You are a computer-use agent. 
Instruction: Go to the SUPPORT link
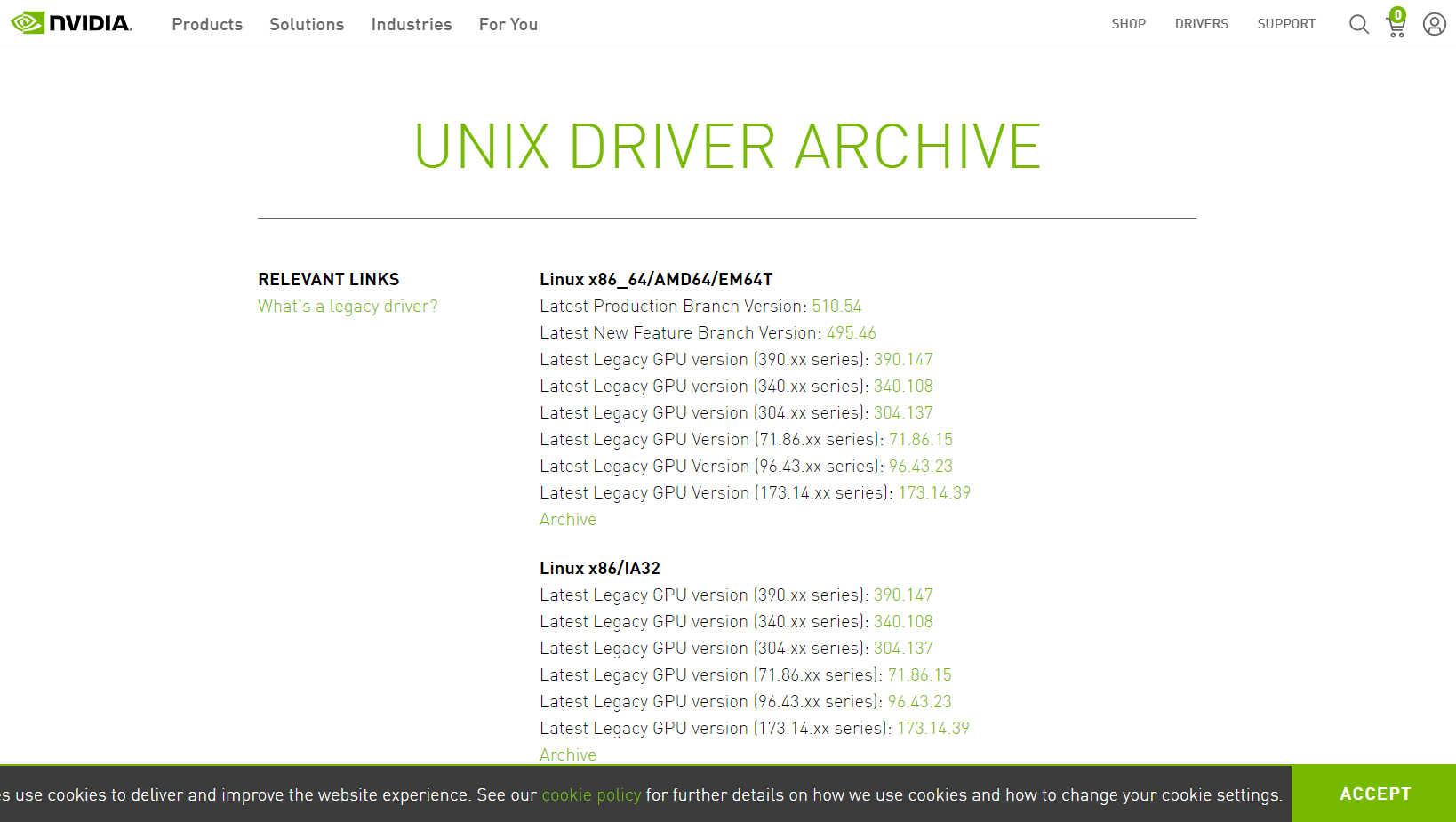(x=1286, y=24)
